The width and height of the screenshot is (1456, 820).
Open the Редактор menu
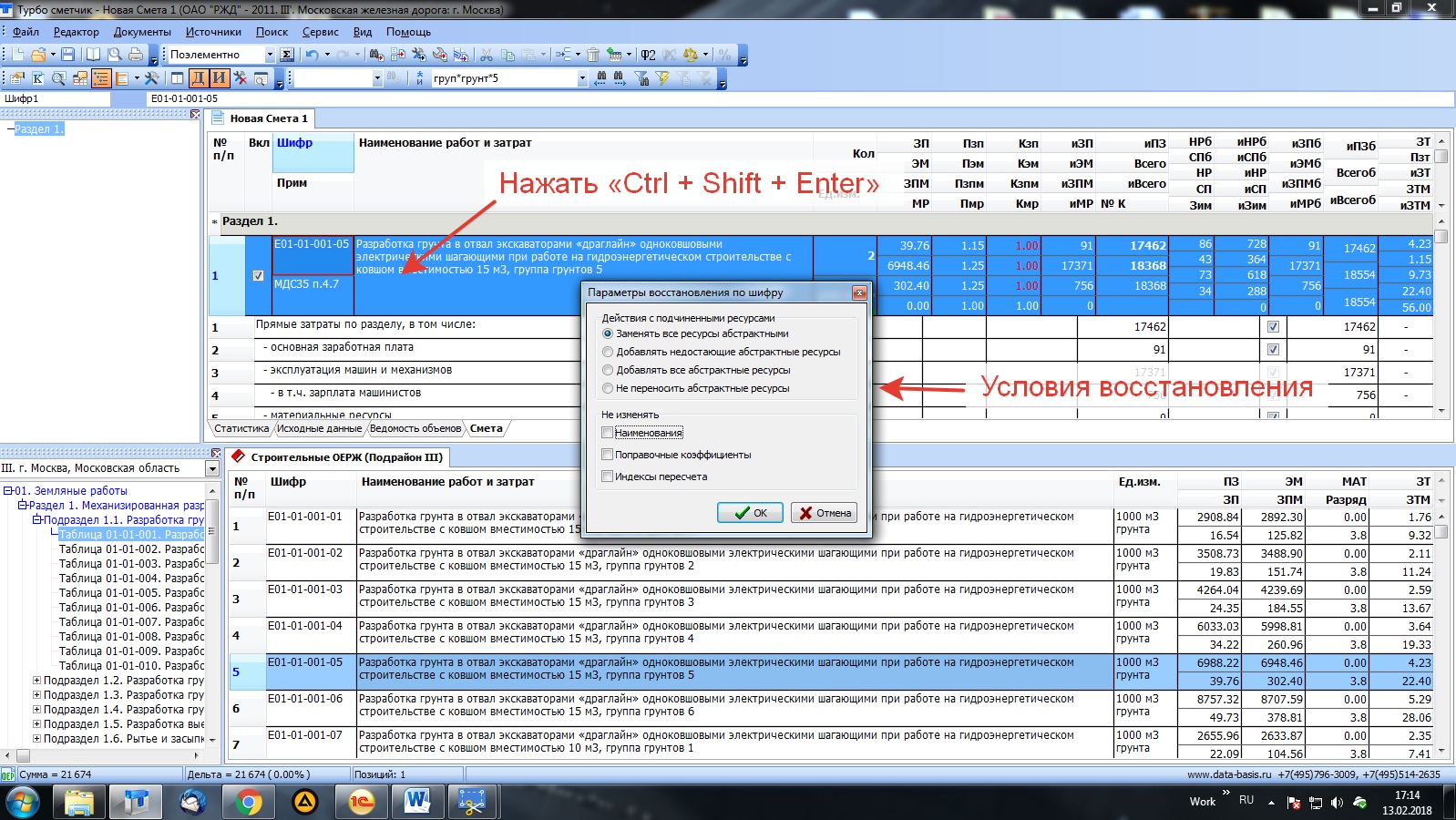click(77, 32)
